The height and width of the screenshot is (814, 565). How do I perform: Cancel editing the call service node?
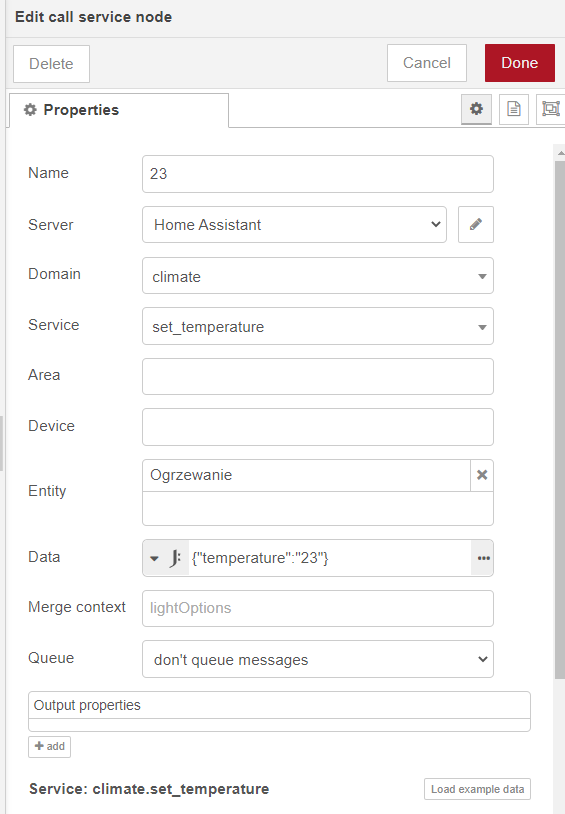point(427,63)
